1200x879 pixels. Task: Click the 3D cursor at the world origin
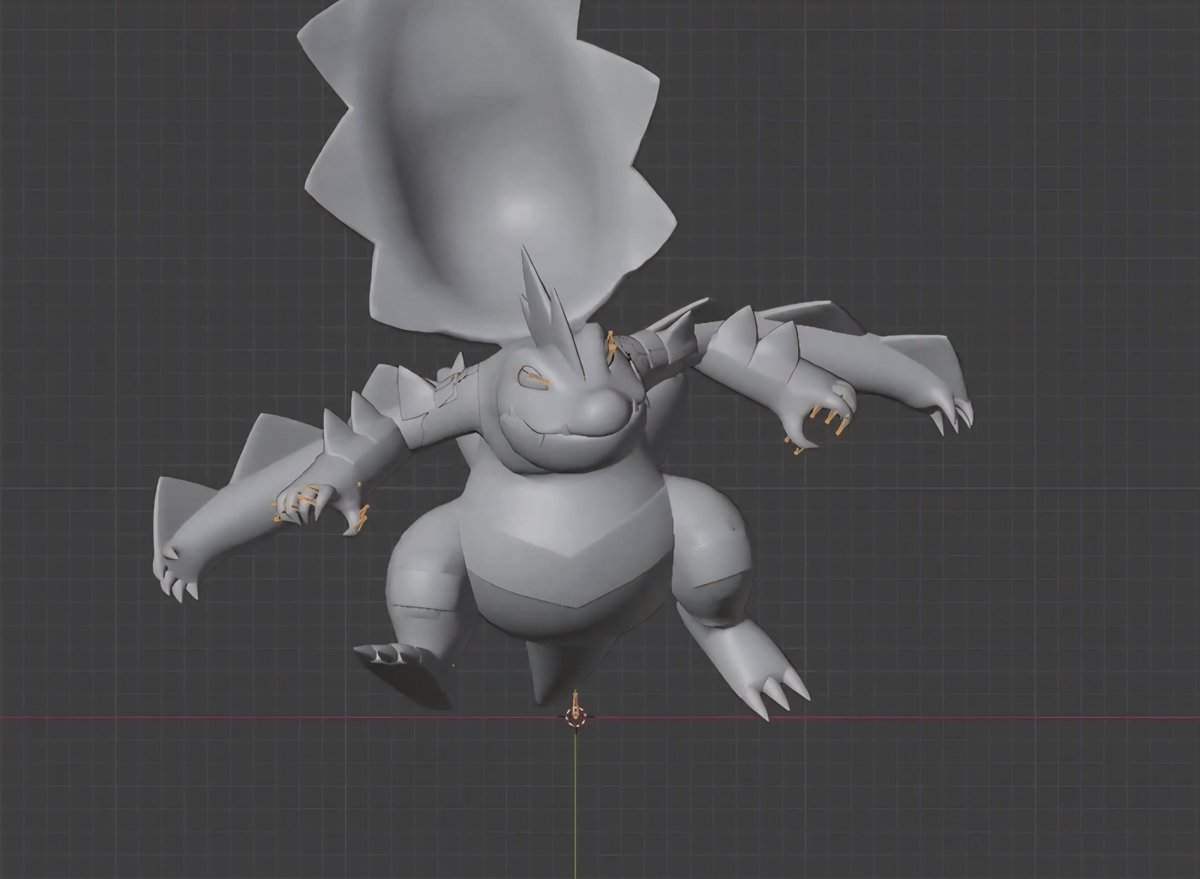pyautogui.click(x=575, y=715)
